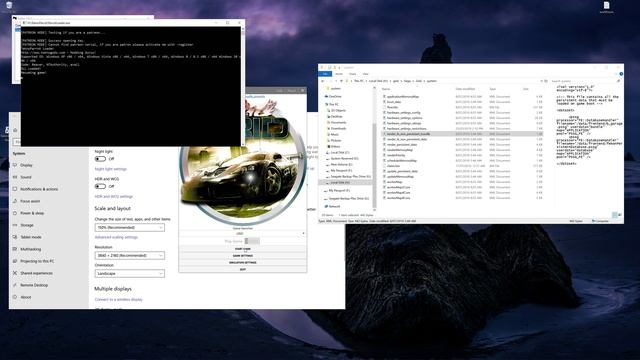Toggle the Night light switch

(100, 159)
